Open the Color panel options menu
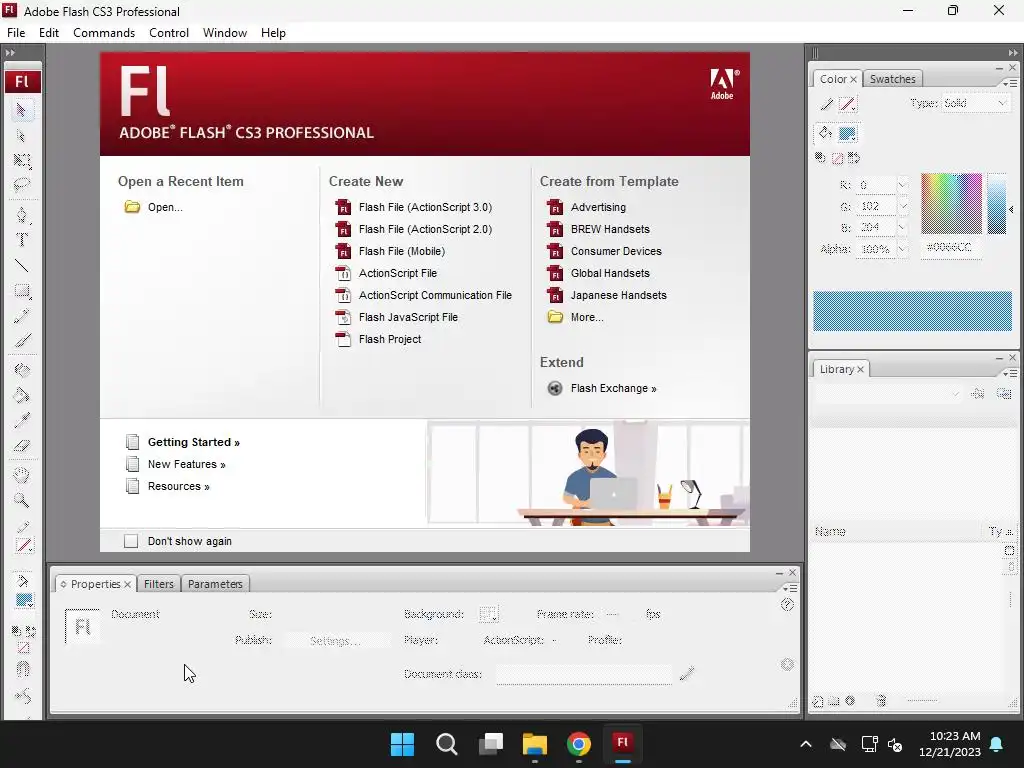Viewport: 1024px width, 768px height. tap(1010, 83)
